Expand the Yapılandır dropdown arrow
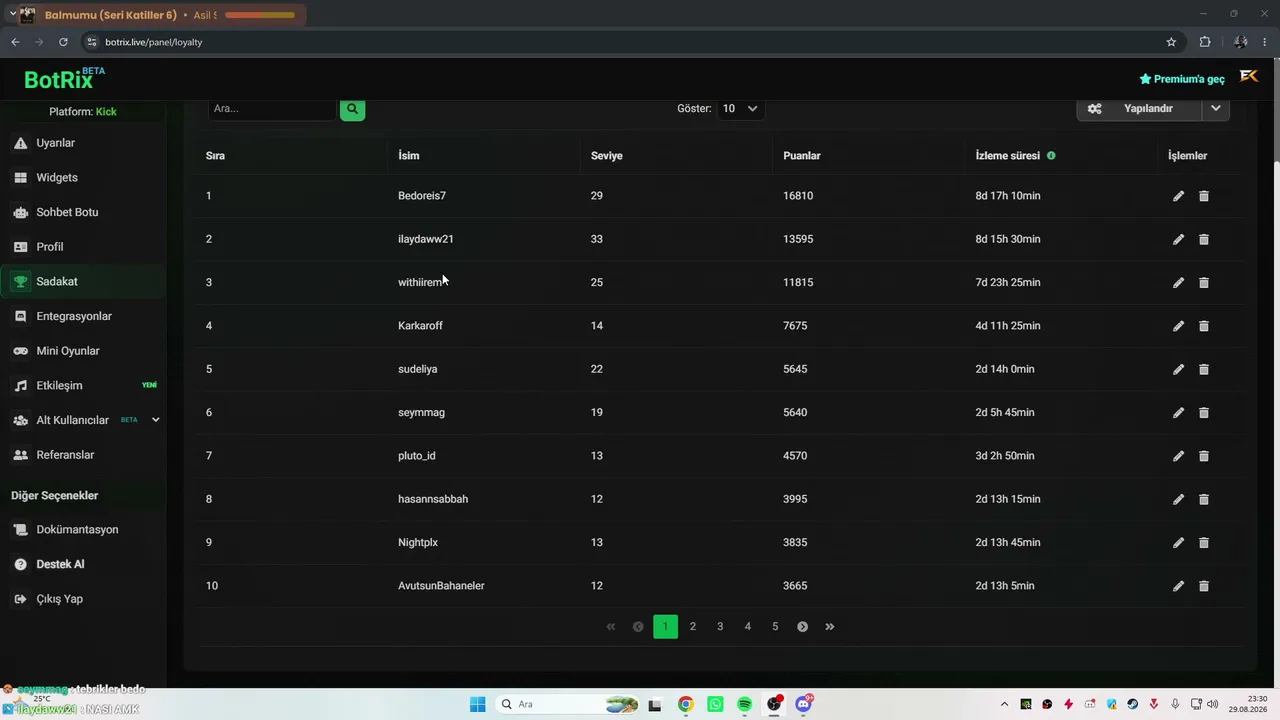 click(x=1216, y=109)
